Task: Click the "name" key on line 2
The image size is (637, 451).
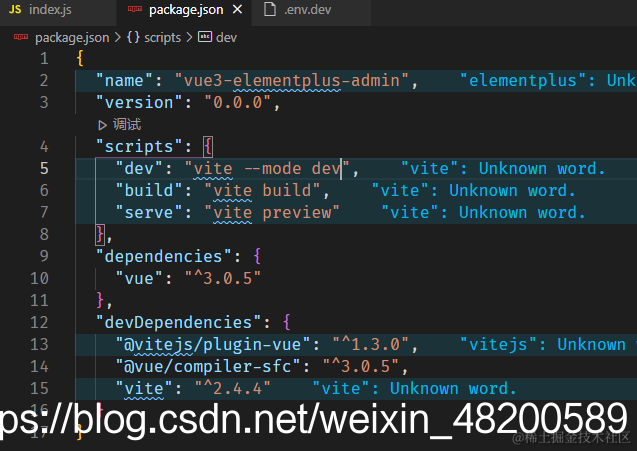Action: pos(124,80)
